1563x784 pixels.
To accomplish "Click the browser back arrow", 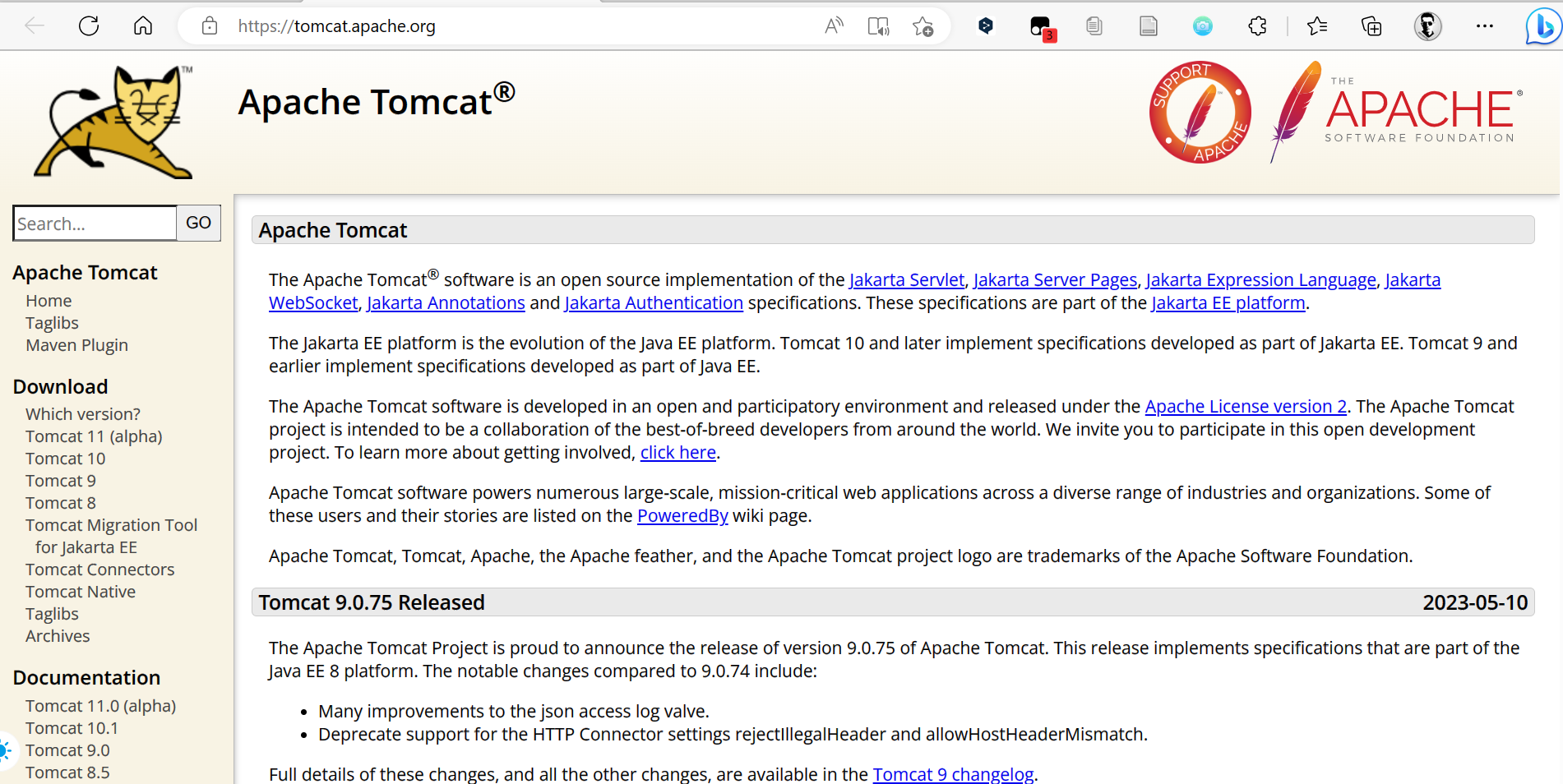I will (35, 26).
